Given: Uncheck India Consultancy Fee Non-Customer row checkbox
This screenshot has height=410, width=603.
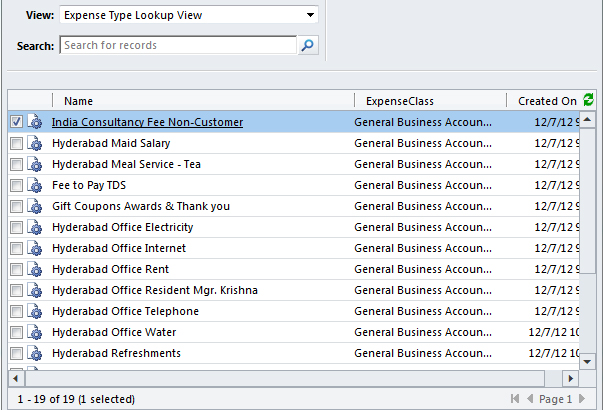Looking at the screenshot, I should click(x=16, y=122).
